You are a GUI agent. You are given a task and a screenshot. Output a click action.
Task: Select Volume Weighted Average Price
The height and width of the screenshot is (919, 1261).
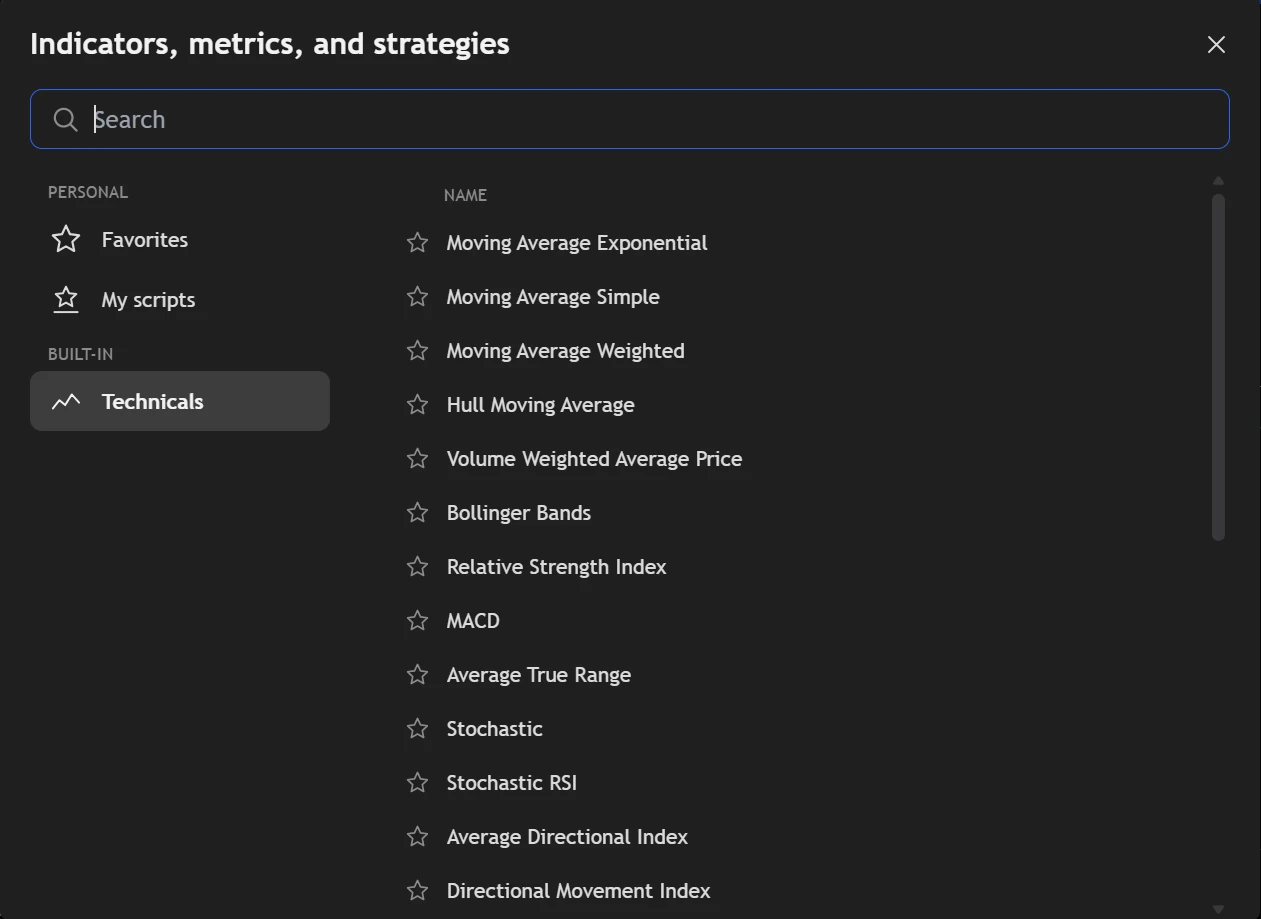[x=595, y=459]
